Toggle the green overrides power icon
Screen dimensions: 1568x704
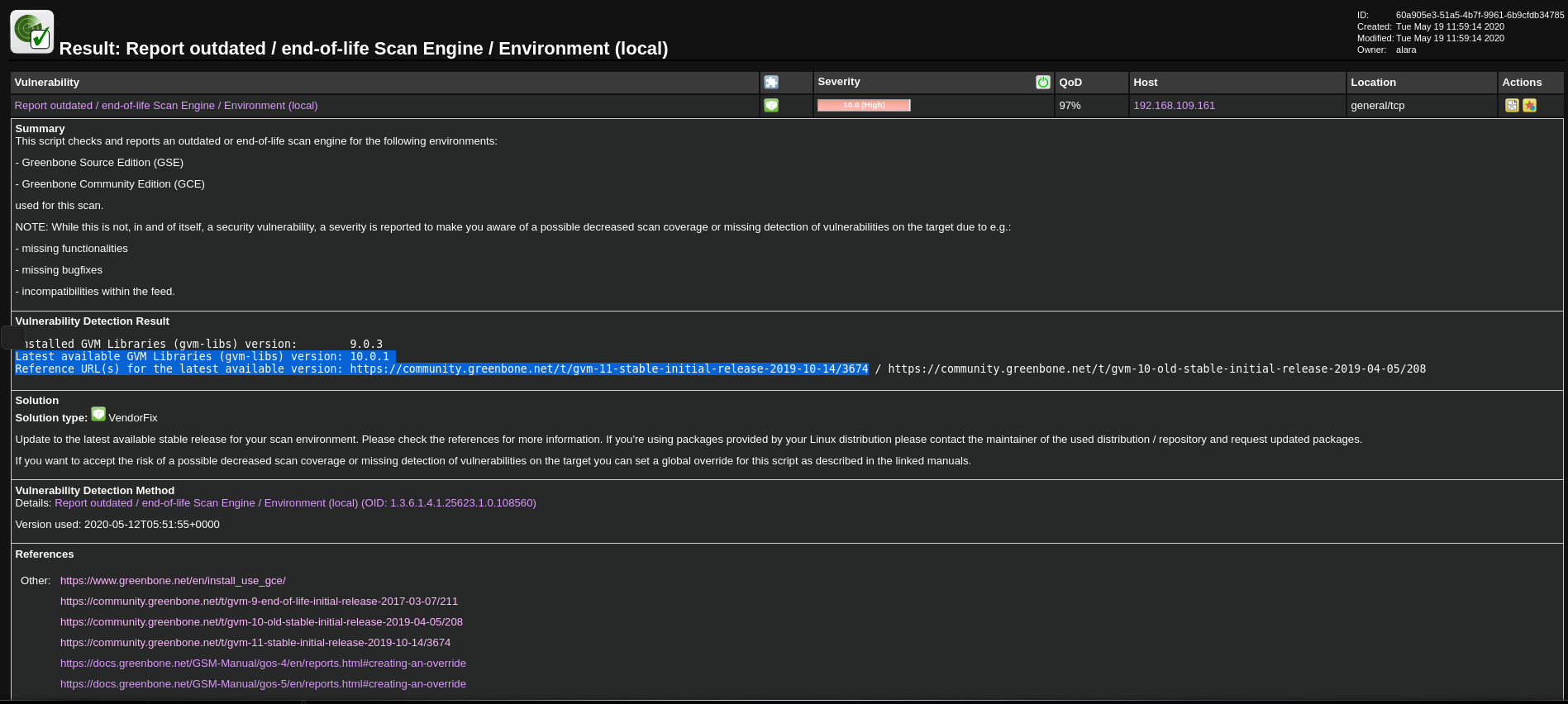coord(1042,83)
